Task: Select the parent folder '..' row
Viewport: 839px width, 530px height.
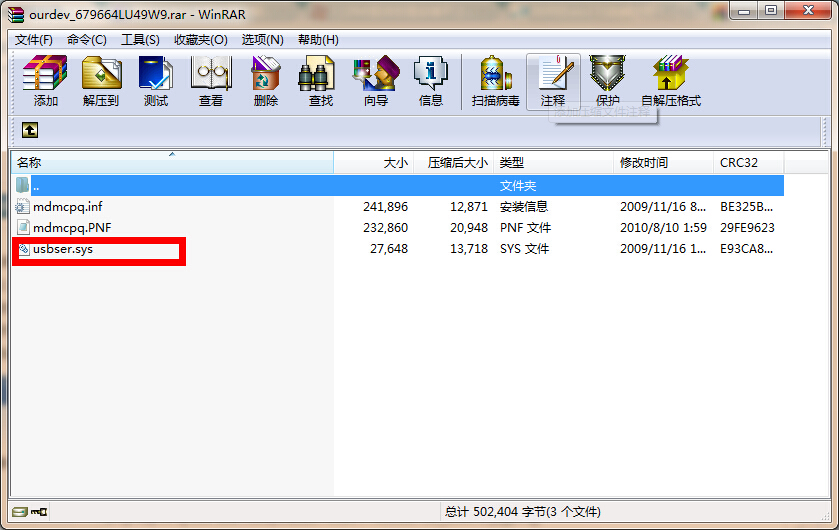Action: pos(398,186)
